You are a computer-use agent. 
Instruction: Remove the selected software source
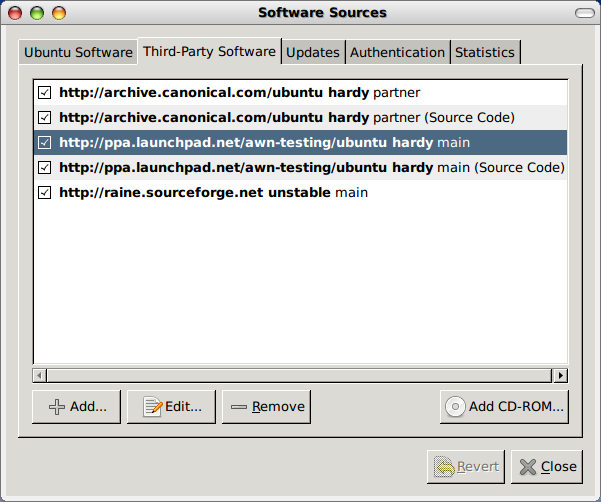click(266, 407)
